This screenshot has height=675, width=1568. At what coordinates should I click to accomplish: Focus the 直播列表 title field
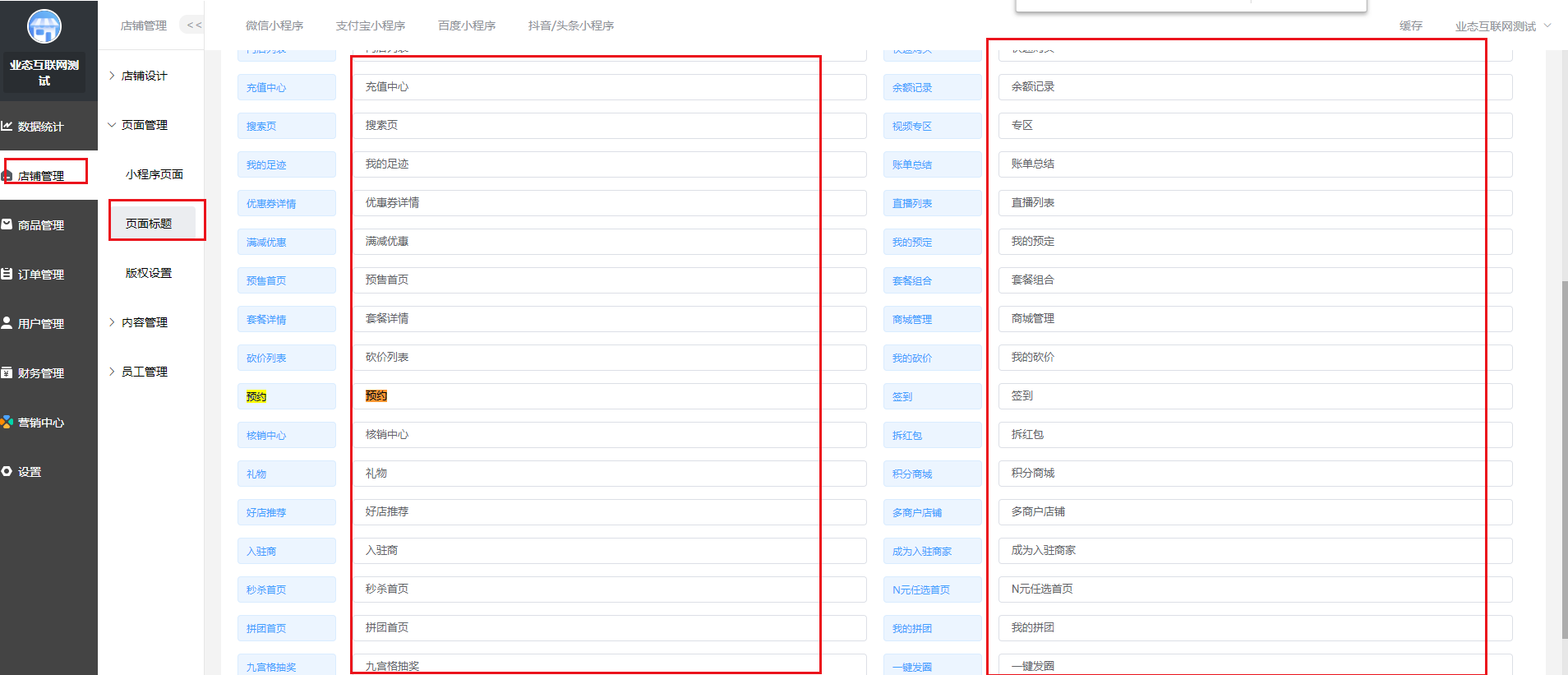(x=1256, y=203)
